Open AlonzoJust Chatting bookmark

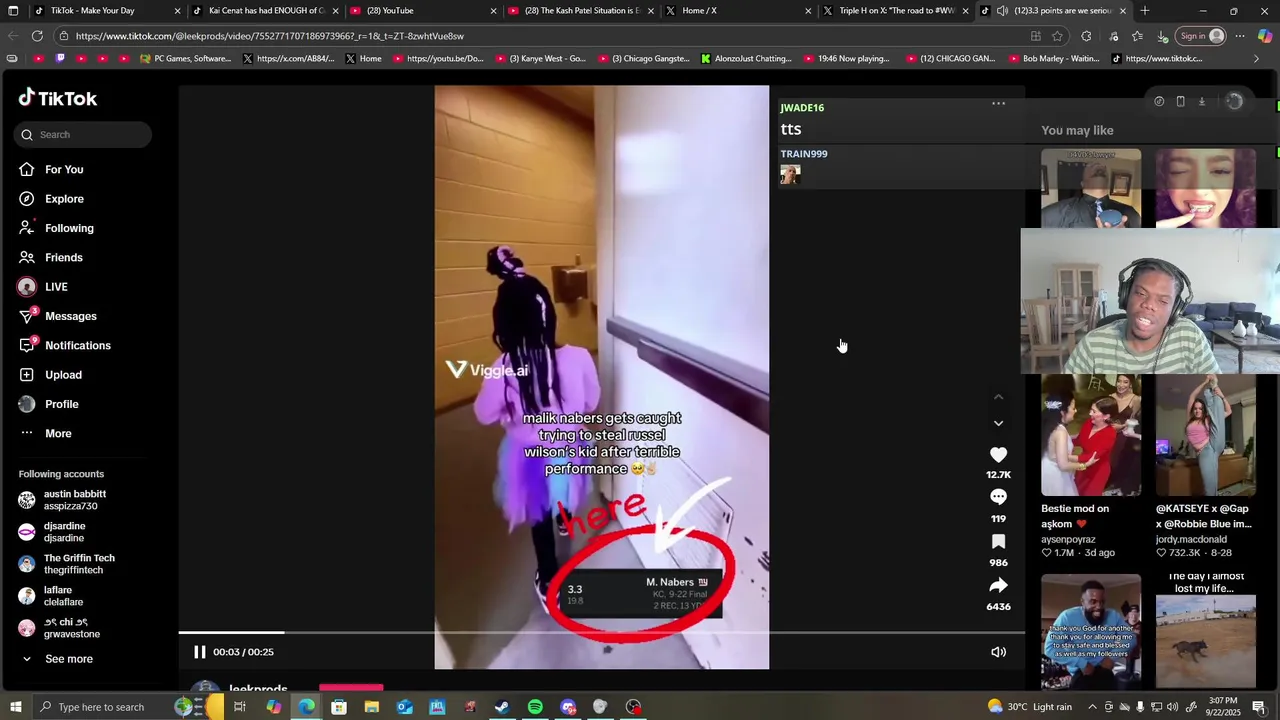click(746, 59)
